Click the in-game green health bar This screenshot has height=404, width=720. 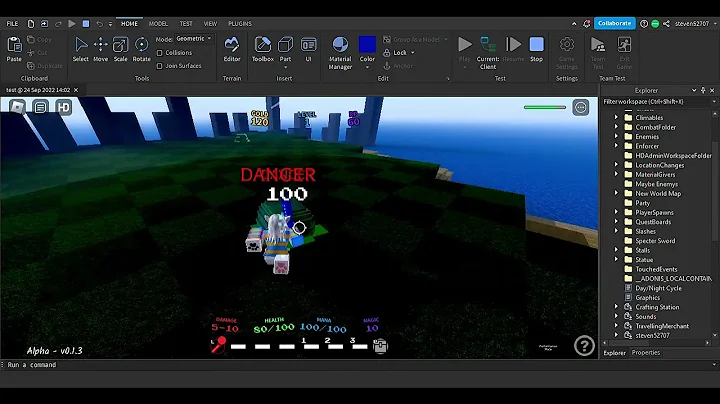(x=545, y=107)
